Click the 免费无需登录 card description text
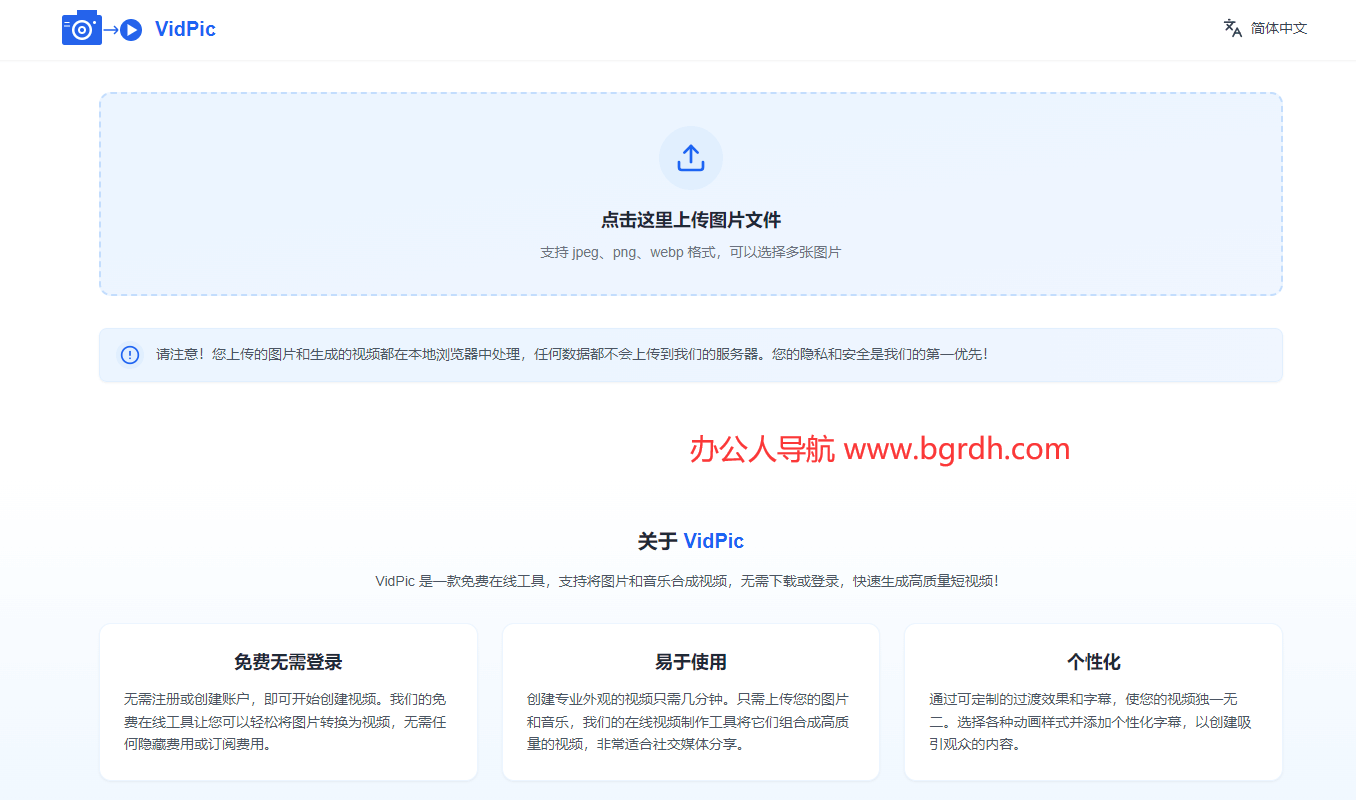The width and height of the screenshot is (1356, 800). (x=287, y=721)
